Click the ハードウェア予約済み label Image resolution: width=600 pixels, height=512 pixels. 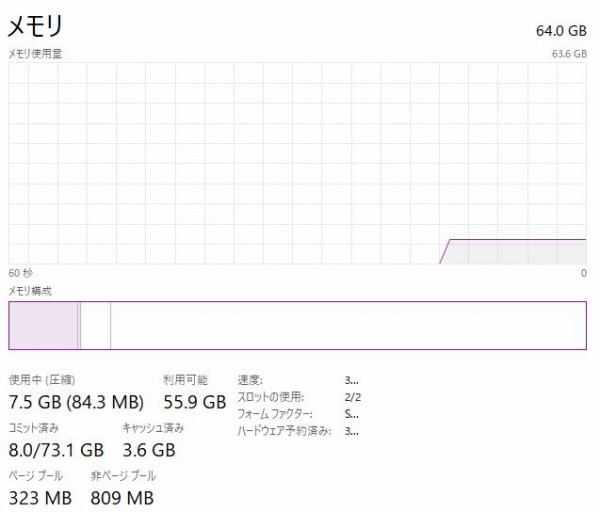[x=283, y=431]
